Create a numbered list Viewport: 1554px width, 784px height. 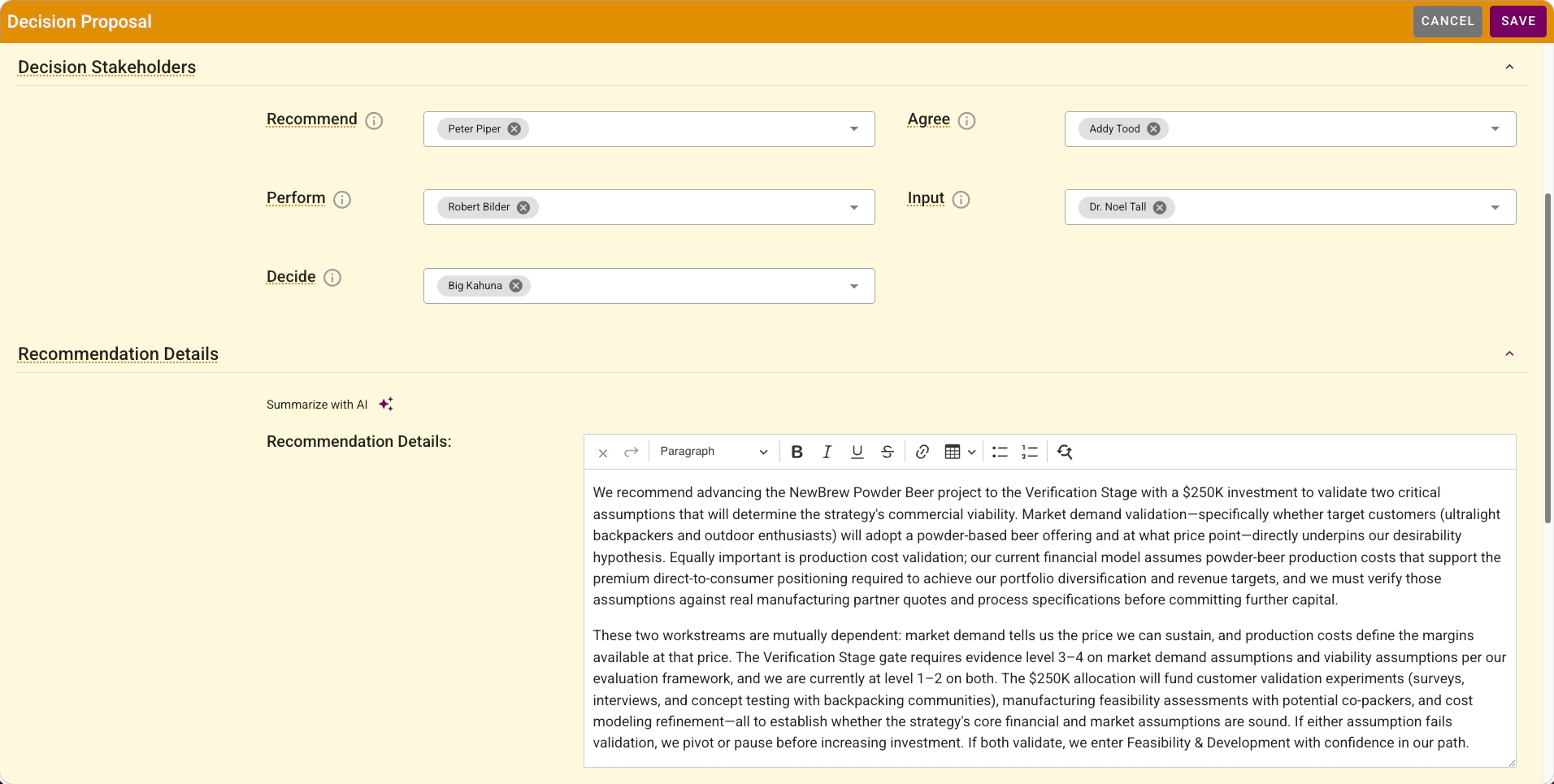coord(1030,453)
